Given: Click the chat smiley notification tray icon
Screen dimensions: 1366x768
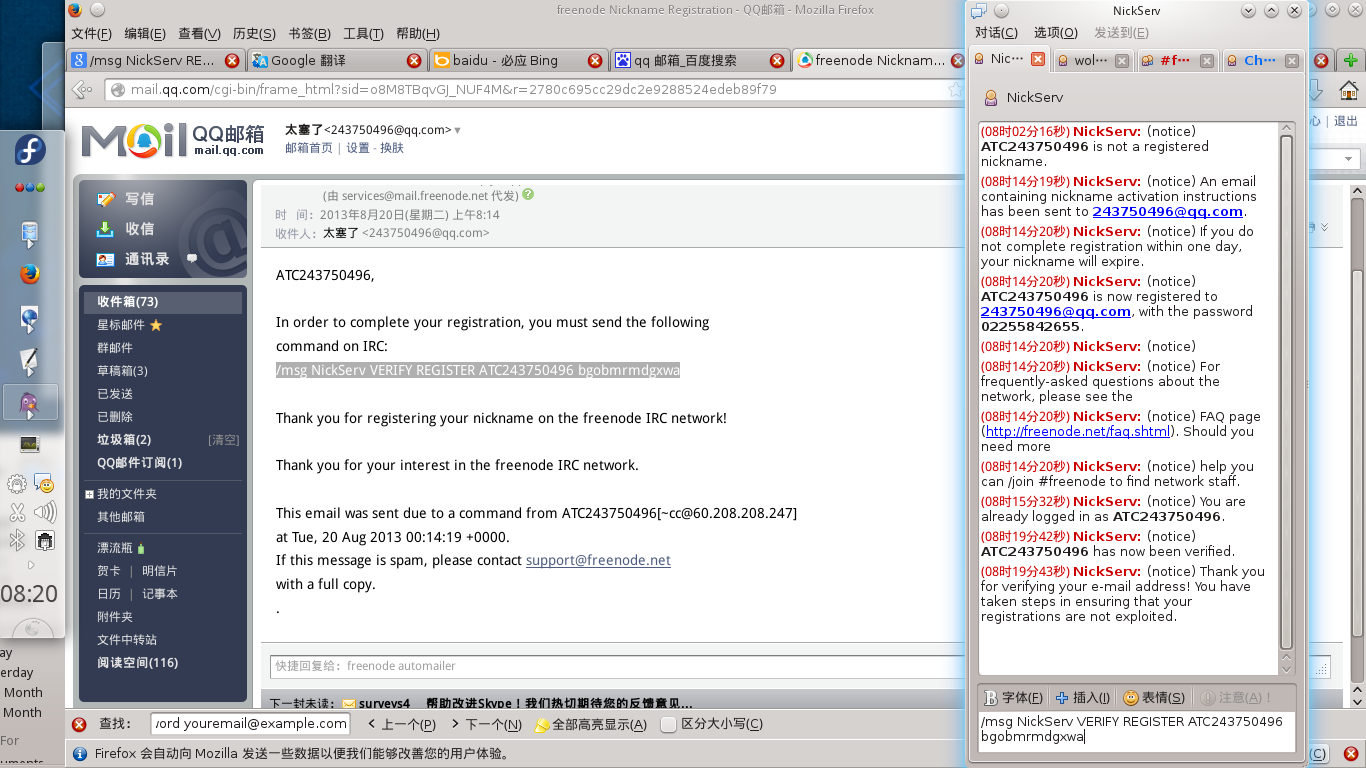Looking at the screenshot, I should pyautogui.click(x=44, y=484).
